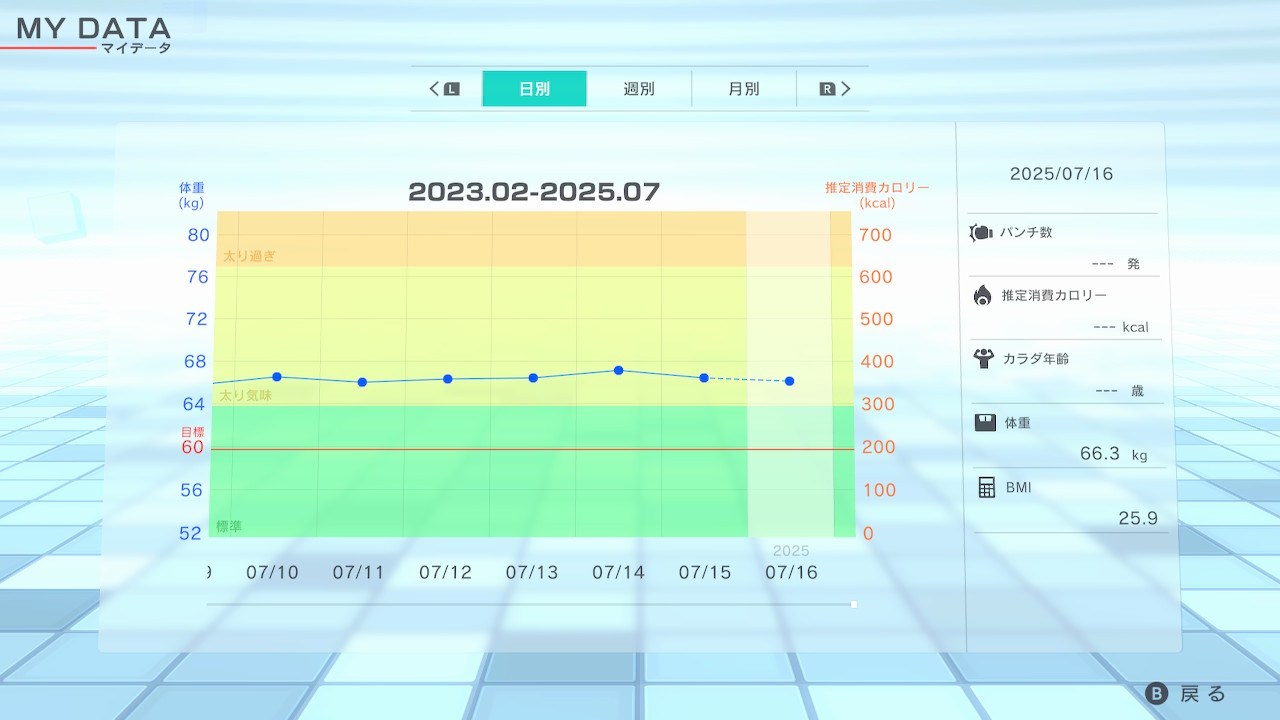Image resolution: width=1280 pixels, height=720 pixels.
Task: Click the 標準 zone label
Action: pos(228,526)
